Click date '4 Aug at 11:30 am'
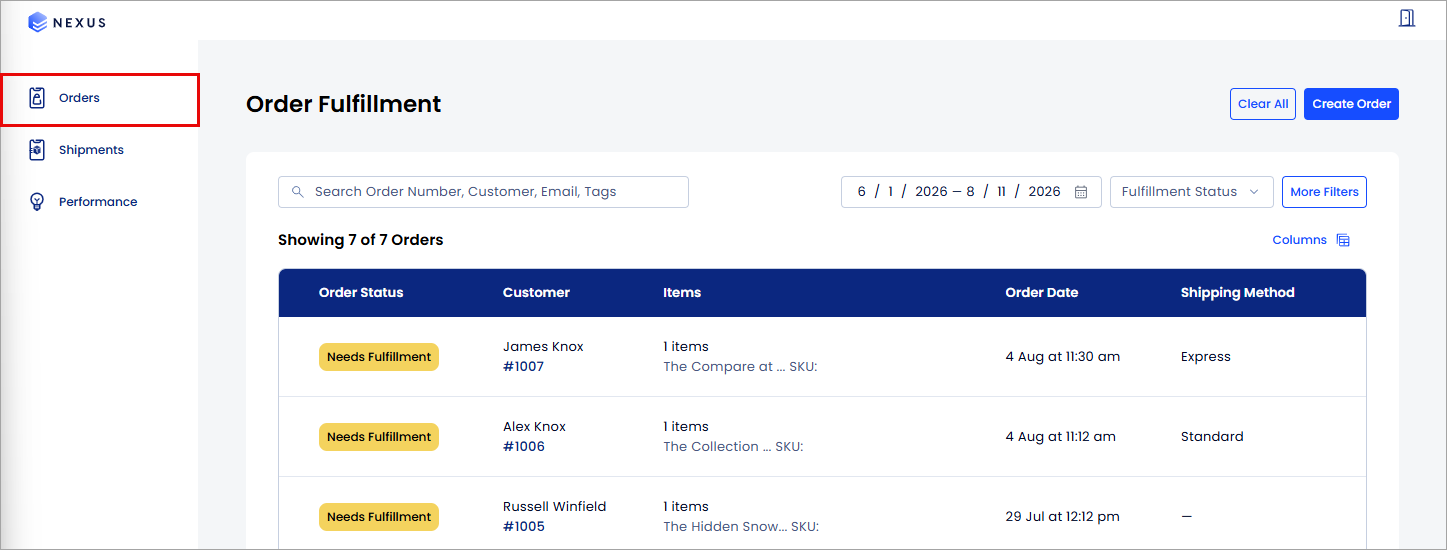The height and width of the screenshot is (550, 1447). point(1062,357)
